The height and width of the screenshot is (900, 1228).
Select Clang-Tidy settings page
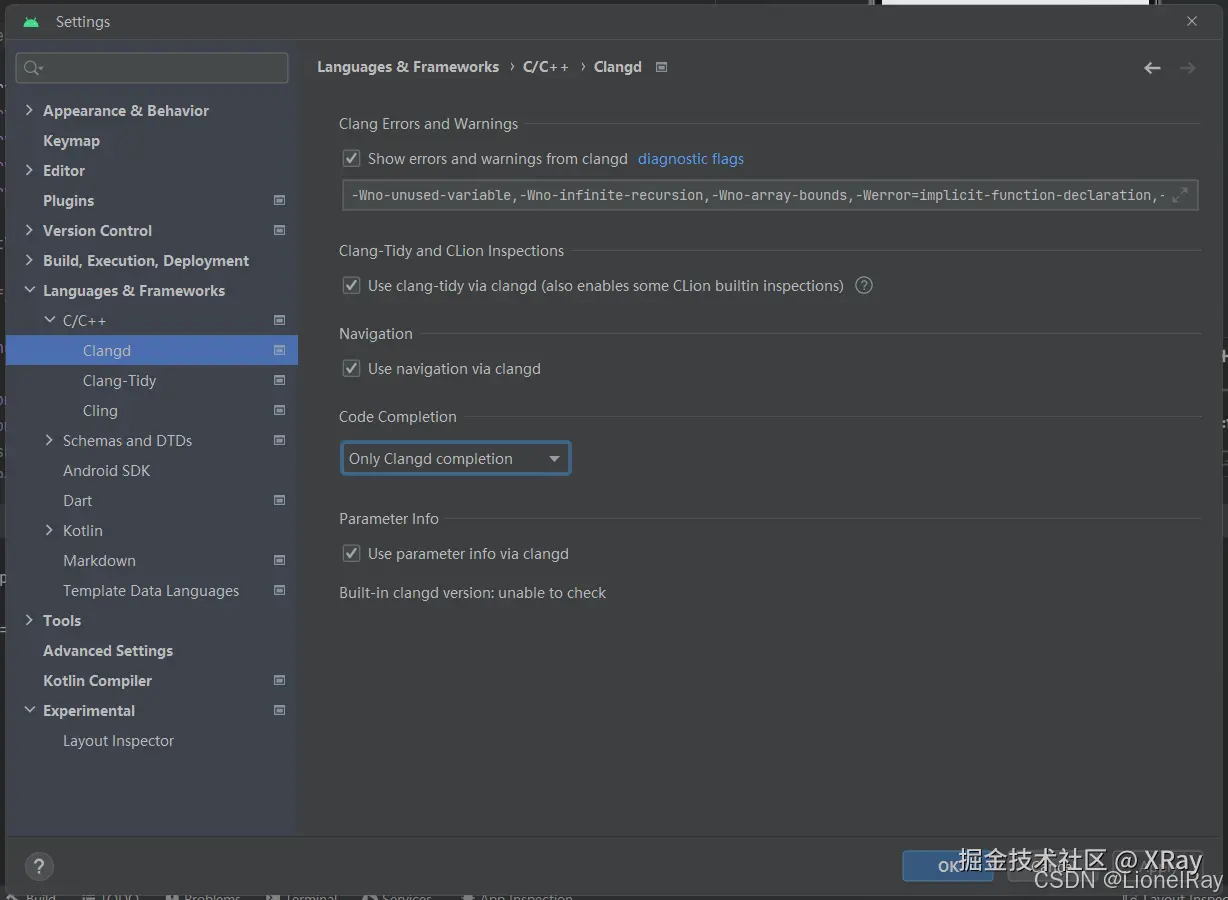pyautogui.click(x=119, y=380)
